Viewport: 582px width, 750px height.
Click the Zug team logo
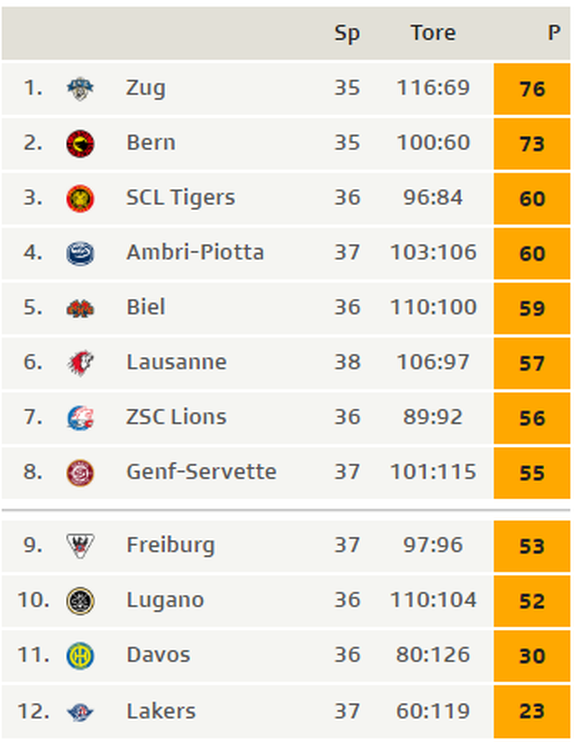(80, 88)
